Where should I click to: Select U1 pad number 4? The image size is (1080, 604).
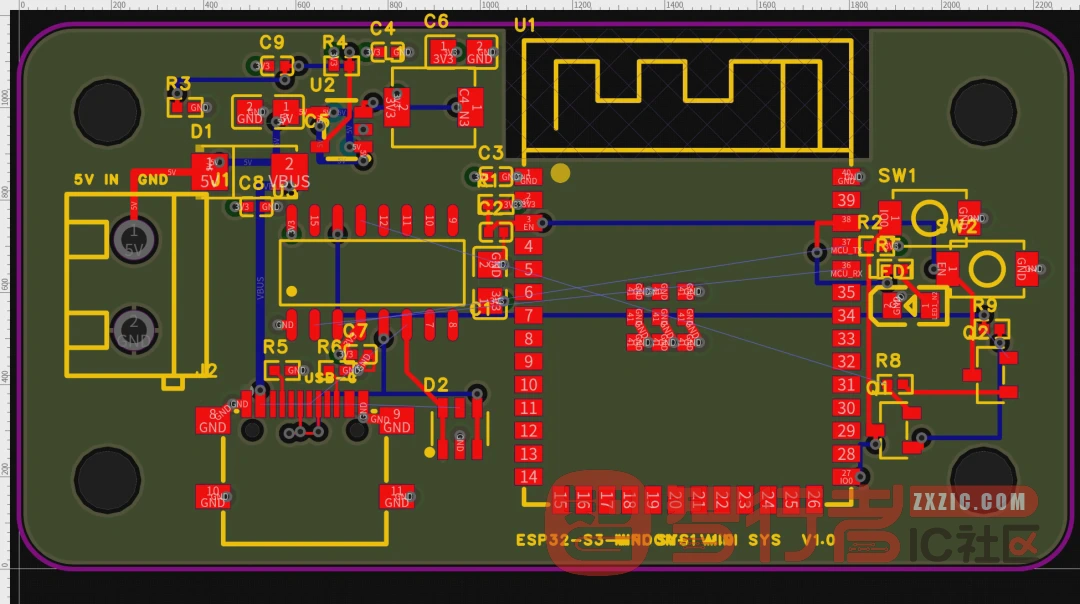(x=528, y=246)
